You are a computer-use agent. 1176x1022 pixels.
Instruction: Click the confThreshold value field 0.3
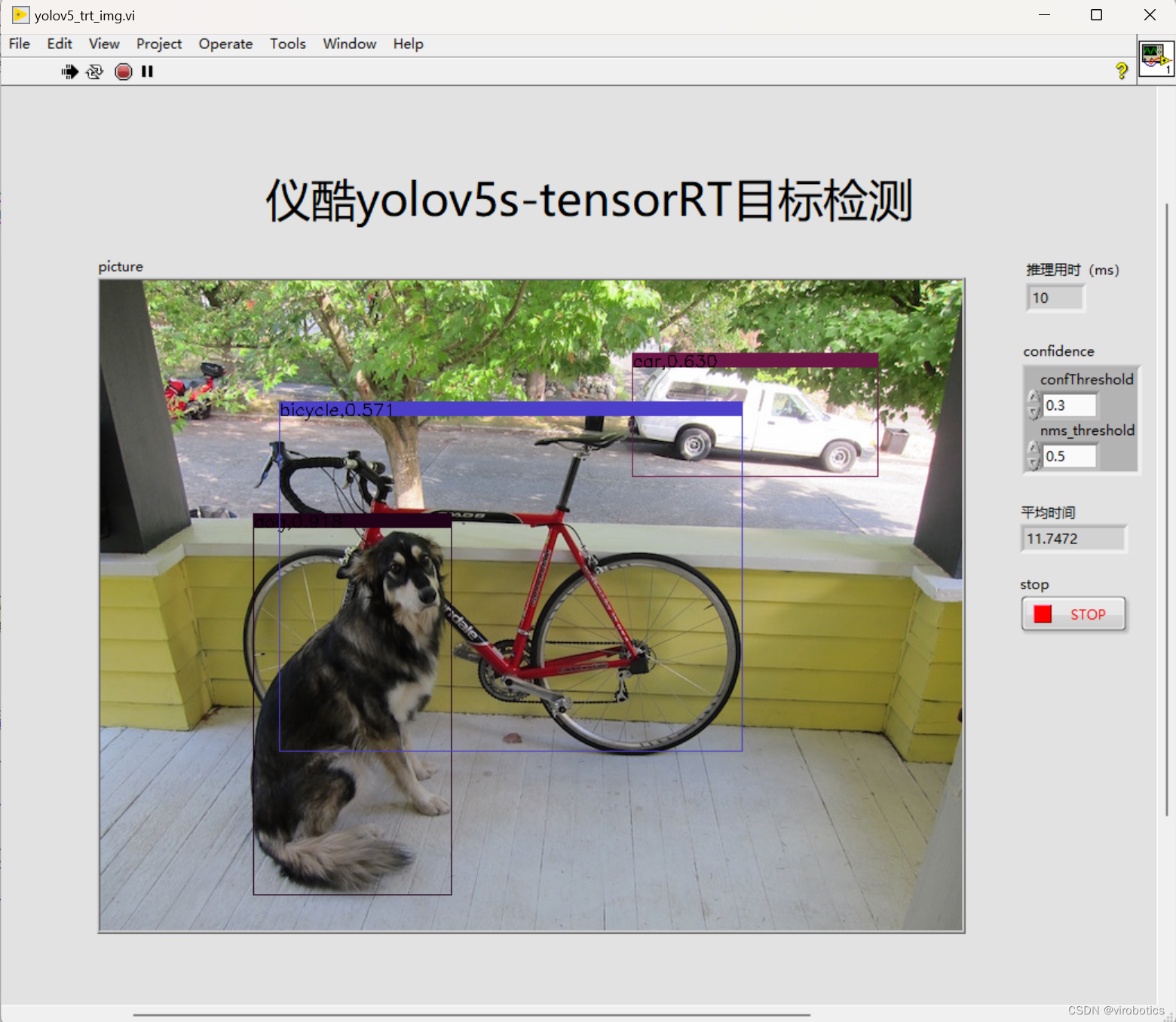point(1069,405)
